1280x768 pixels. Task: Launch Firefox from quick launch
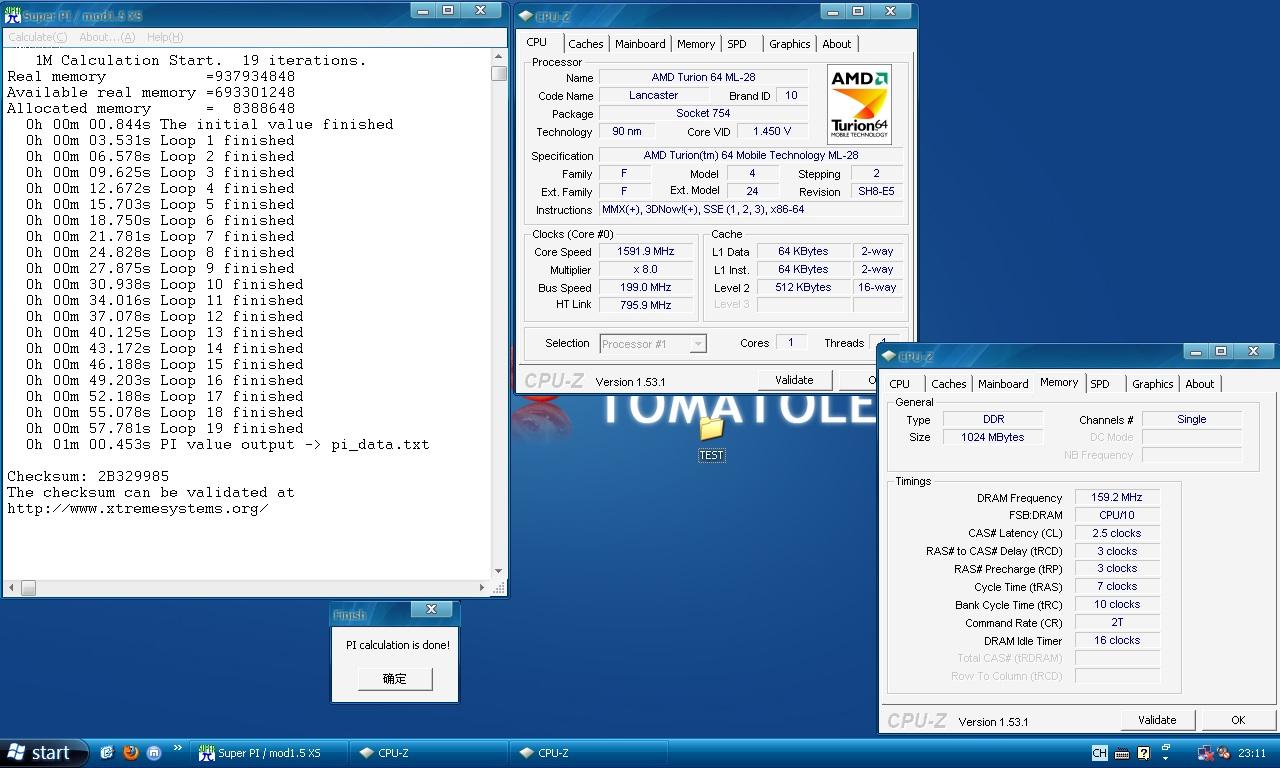130,753
